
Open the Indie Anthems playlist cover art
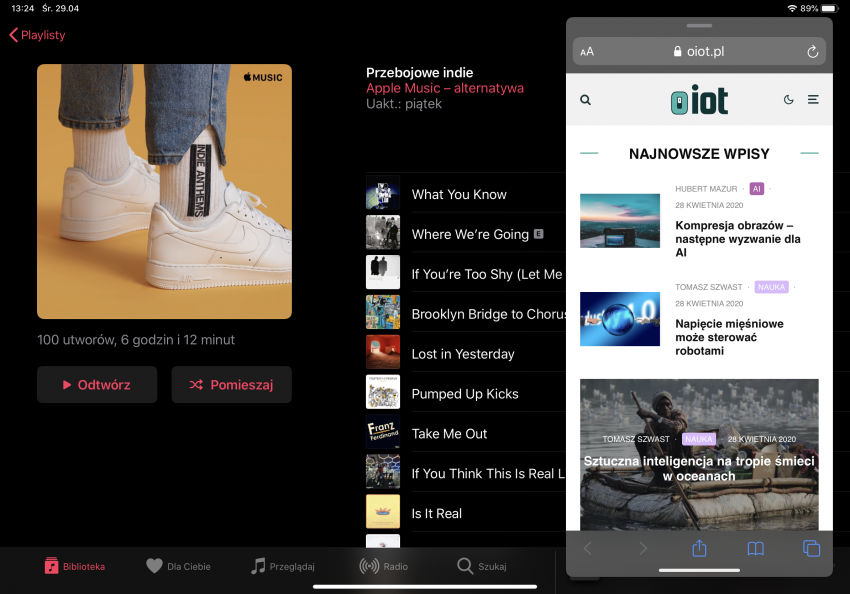[x=164, y=191]
